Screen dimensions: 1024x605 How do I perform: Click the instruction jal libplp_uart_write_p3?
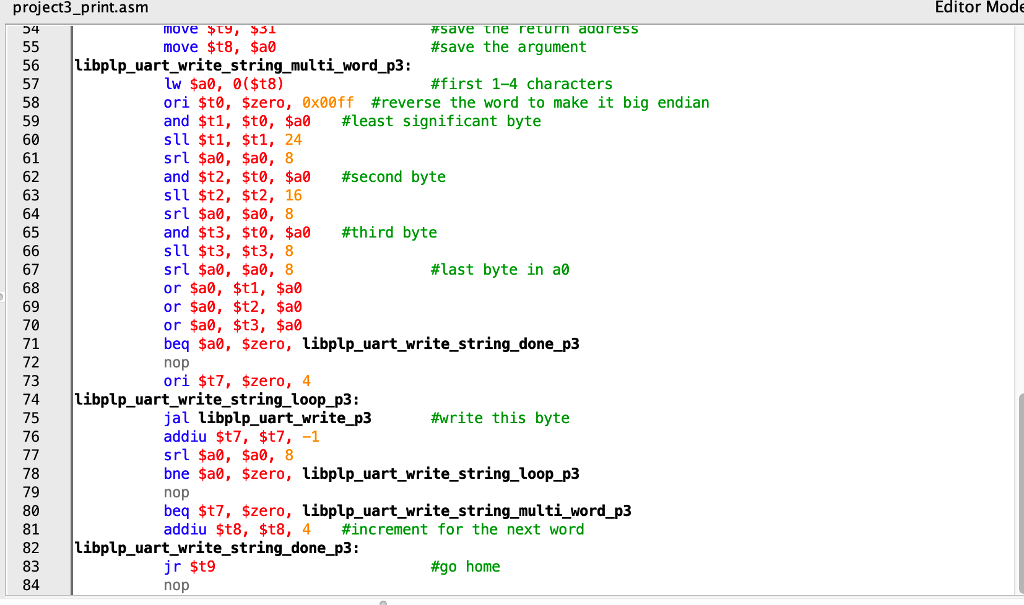268,418
